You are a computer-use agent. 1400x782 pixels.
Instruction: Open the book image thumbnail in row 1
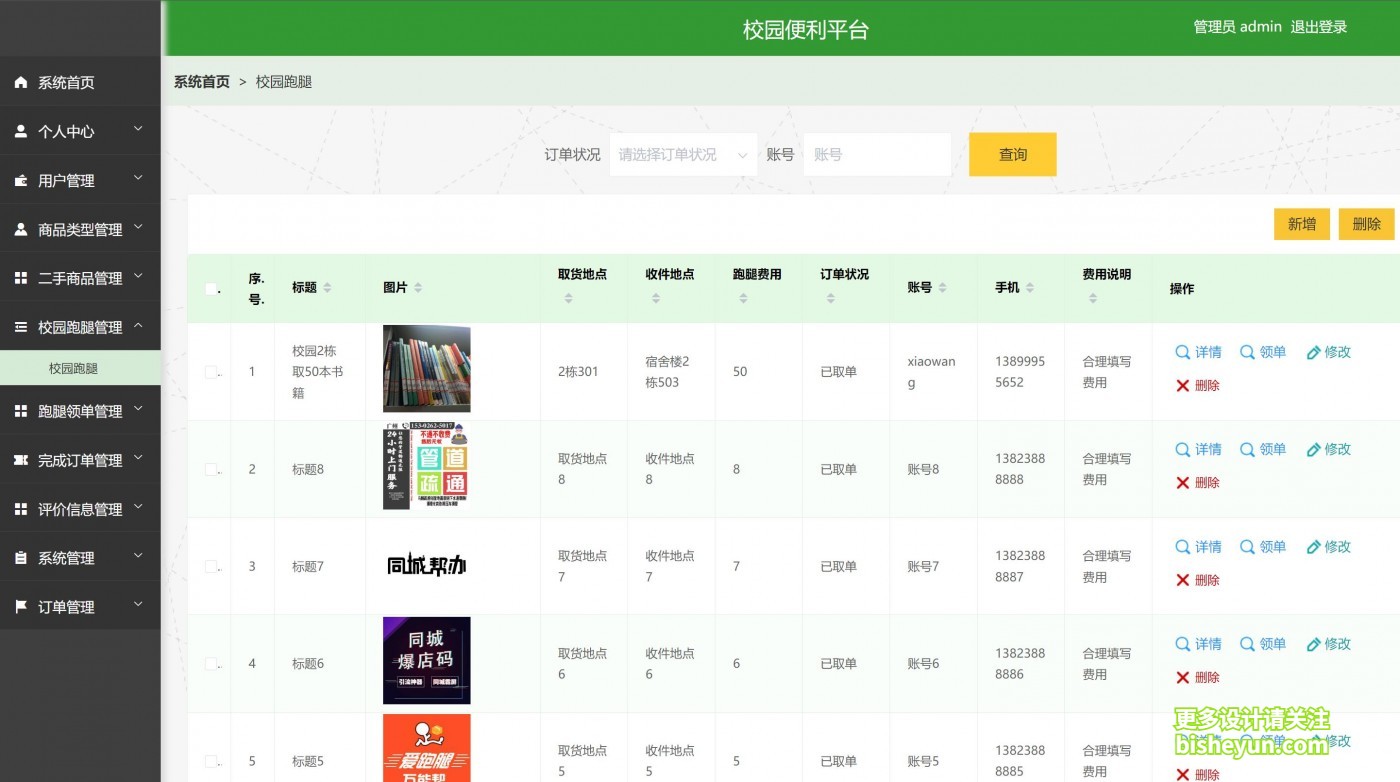pyautogui.click(x=427, y=369)
